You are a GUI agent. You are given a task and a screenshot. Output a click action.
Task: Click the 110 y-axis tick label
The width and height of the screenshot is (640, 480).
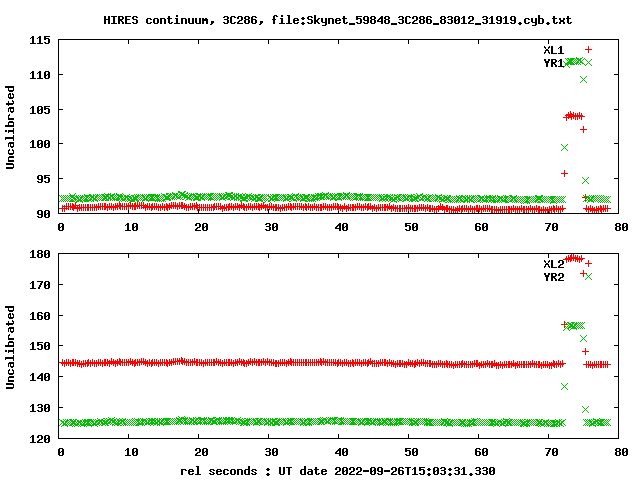[x=40, y=75]
